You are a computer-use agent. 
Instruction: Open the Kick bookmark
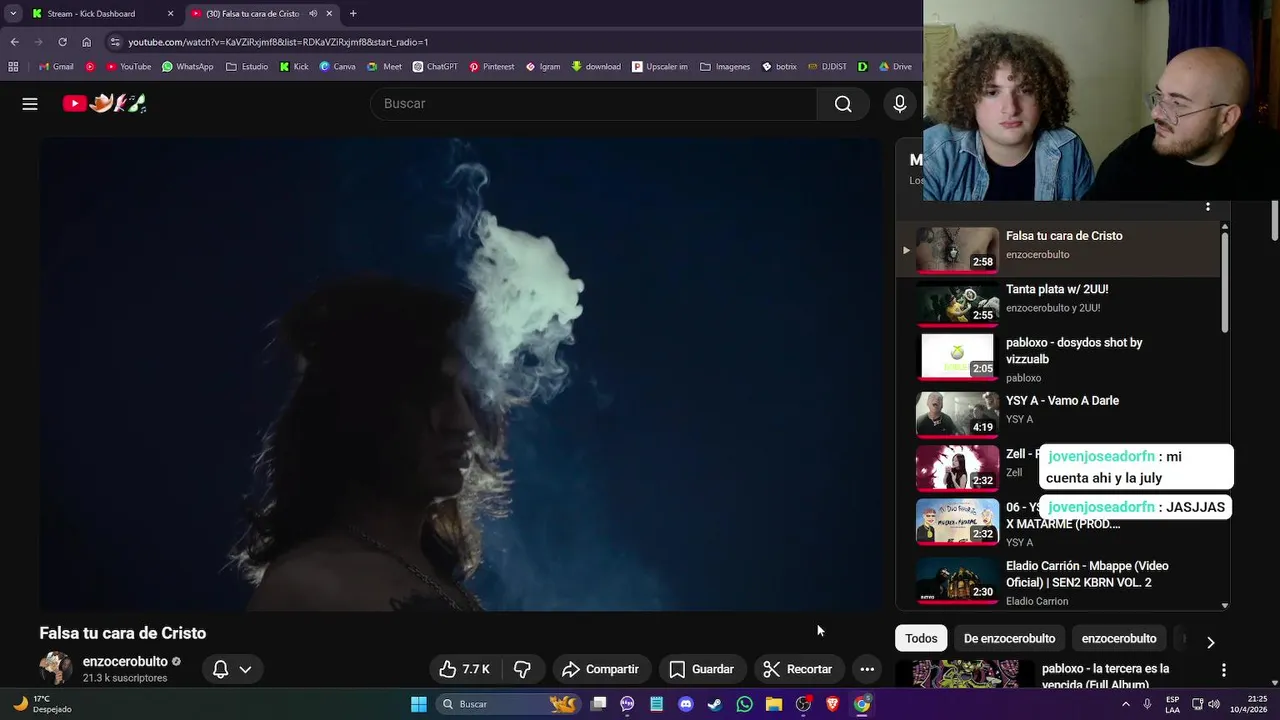click(294, 67)
